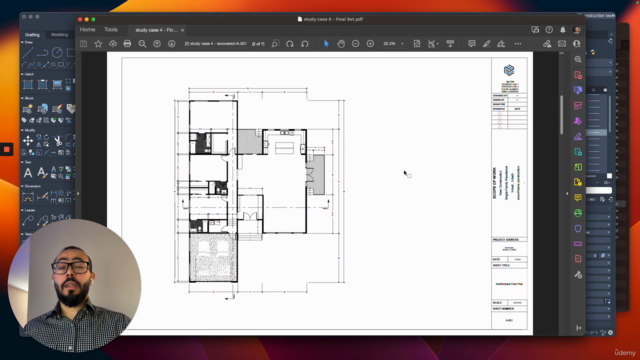Select the Modeling tab in AutoCAD window
The image size is (640, 360).
(x=60, y=35)
